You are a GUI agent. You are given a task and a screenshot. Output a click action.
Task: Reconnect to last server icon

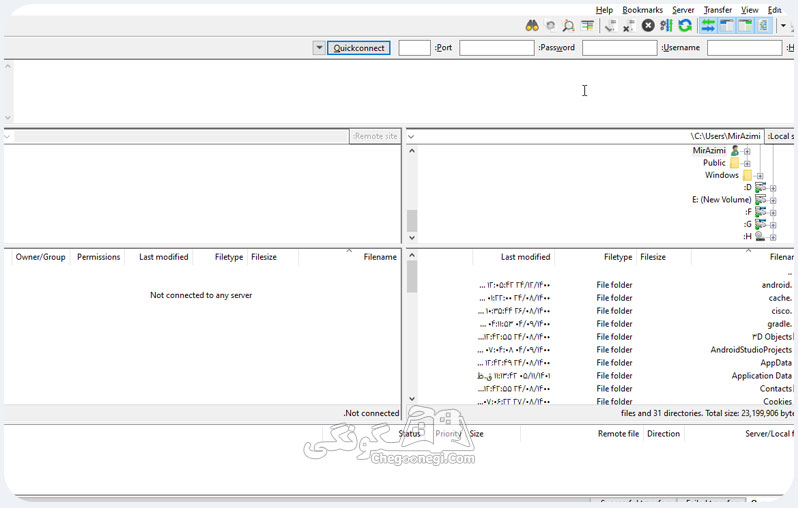[610, 25]
